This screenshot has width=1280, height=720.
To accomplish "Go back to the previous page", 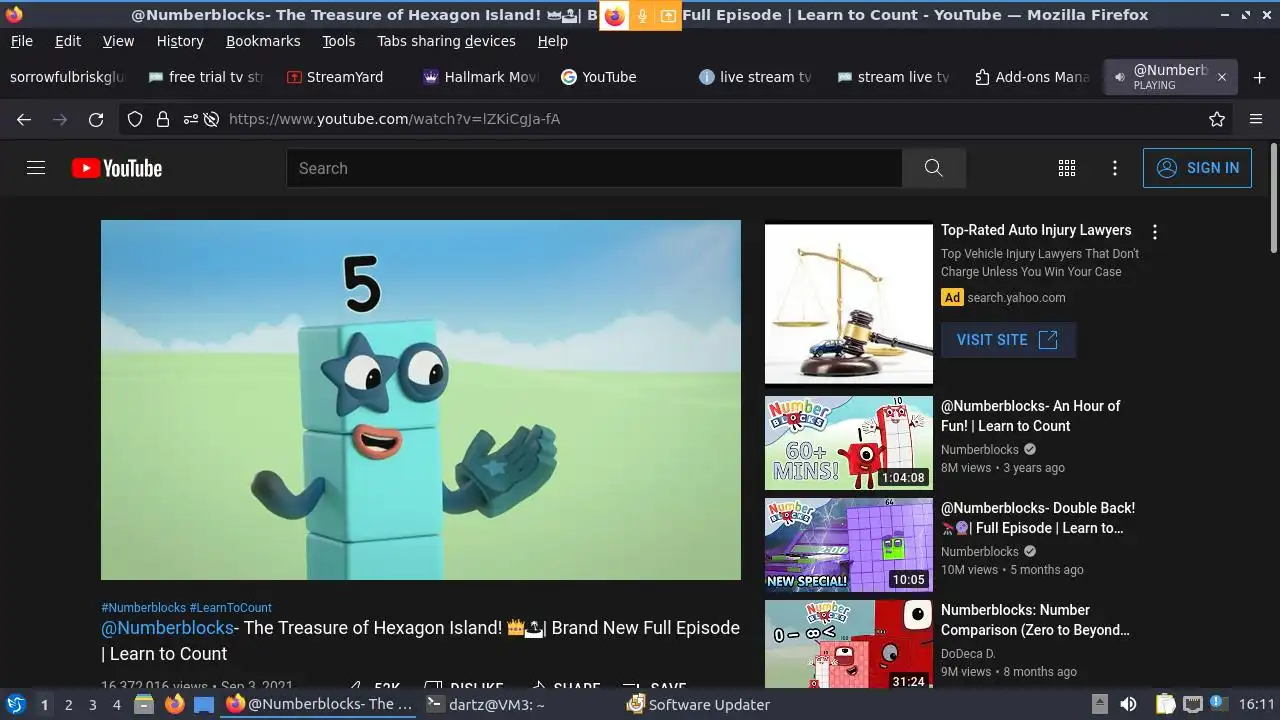I will click(x=24, y=119).
